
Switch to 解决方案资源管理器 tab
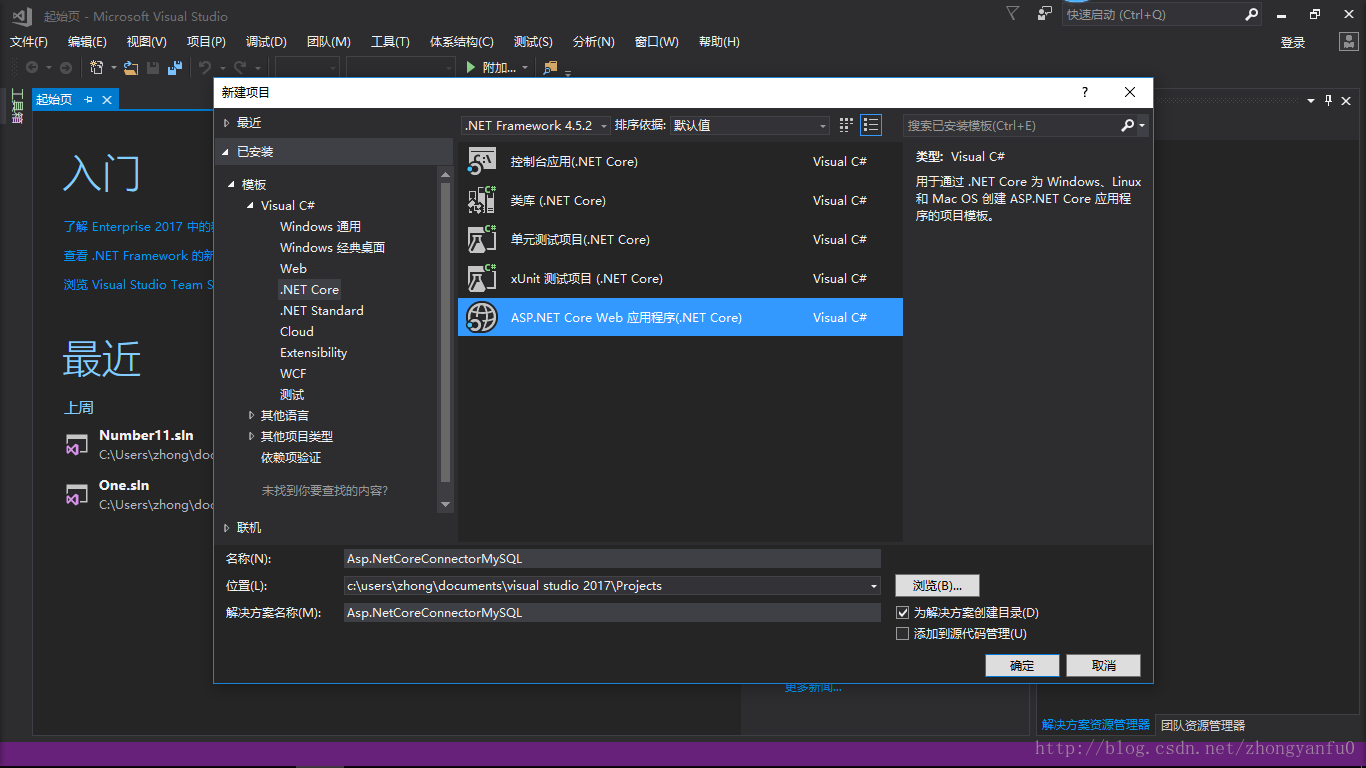click(1096, 725)
